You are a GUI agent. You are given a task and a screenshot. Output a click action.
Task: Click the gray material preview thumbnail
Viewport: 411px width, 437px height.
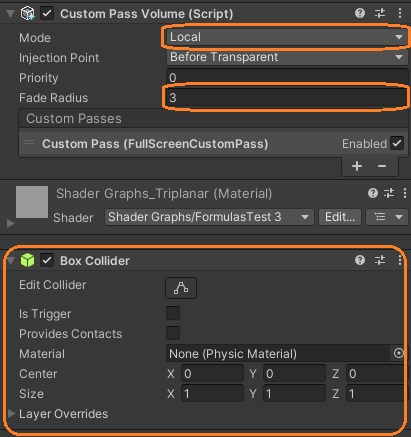tap(32, 202)
